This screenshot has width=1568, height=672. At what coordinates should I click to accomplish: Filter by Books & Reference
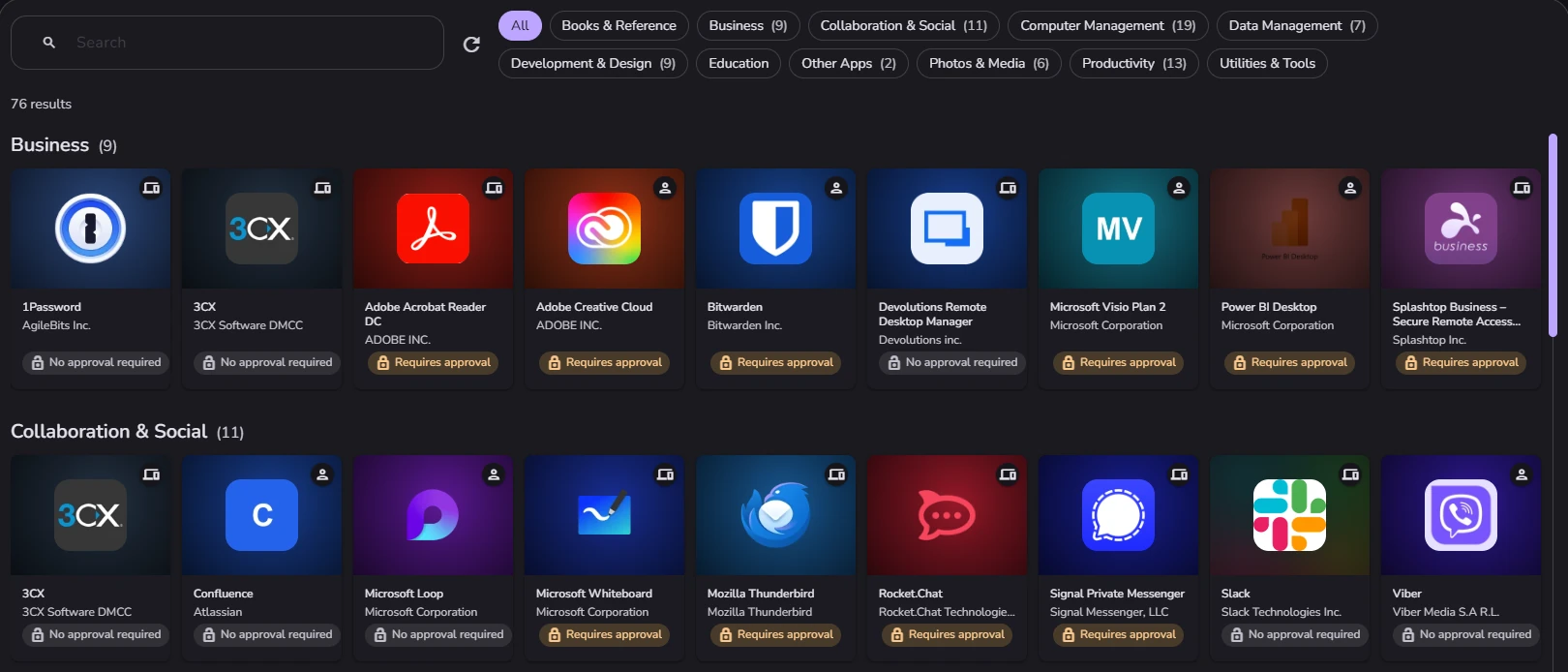[x=619, y=25]
